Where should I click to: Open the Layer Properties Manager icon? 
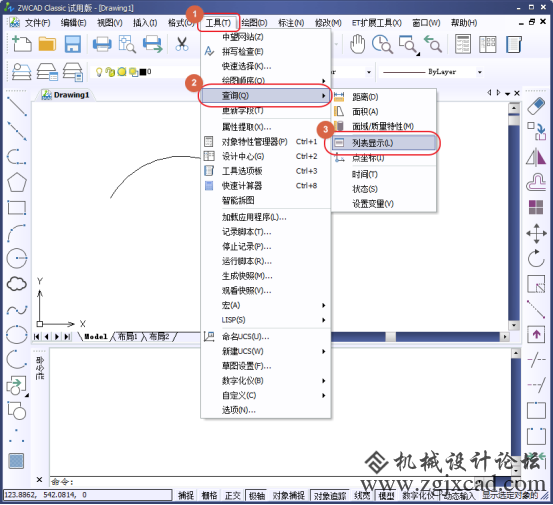point(21,72)
